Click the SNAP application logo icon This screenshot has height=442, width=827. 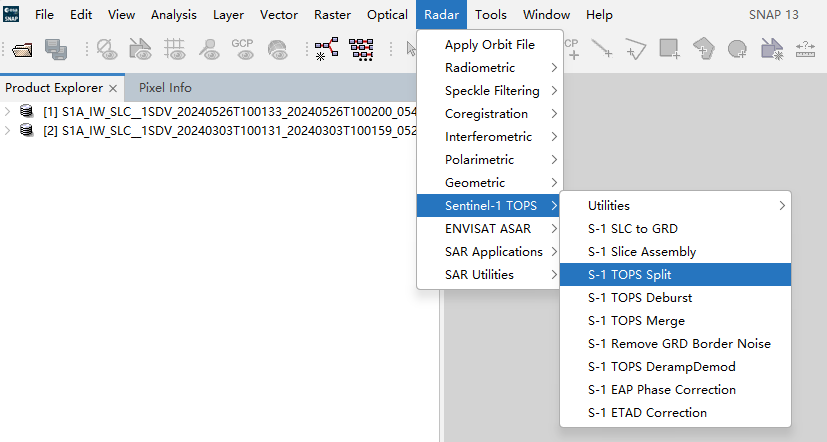pyautogui.click(x=11, y=14)
